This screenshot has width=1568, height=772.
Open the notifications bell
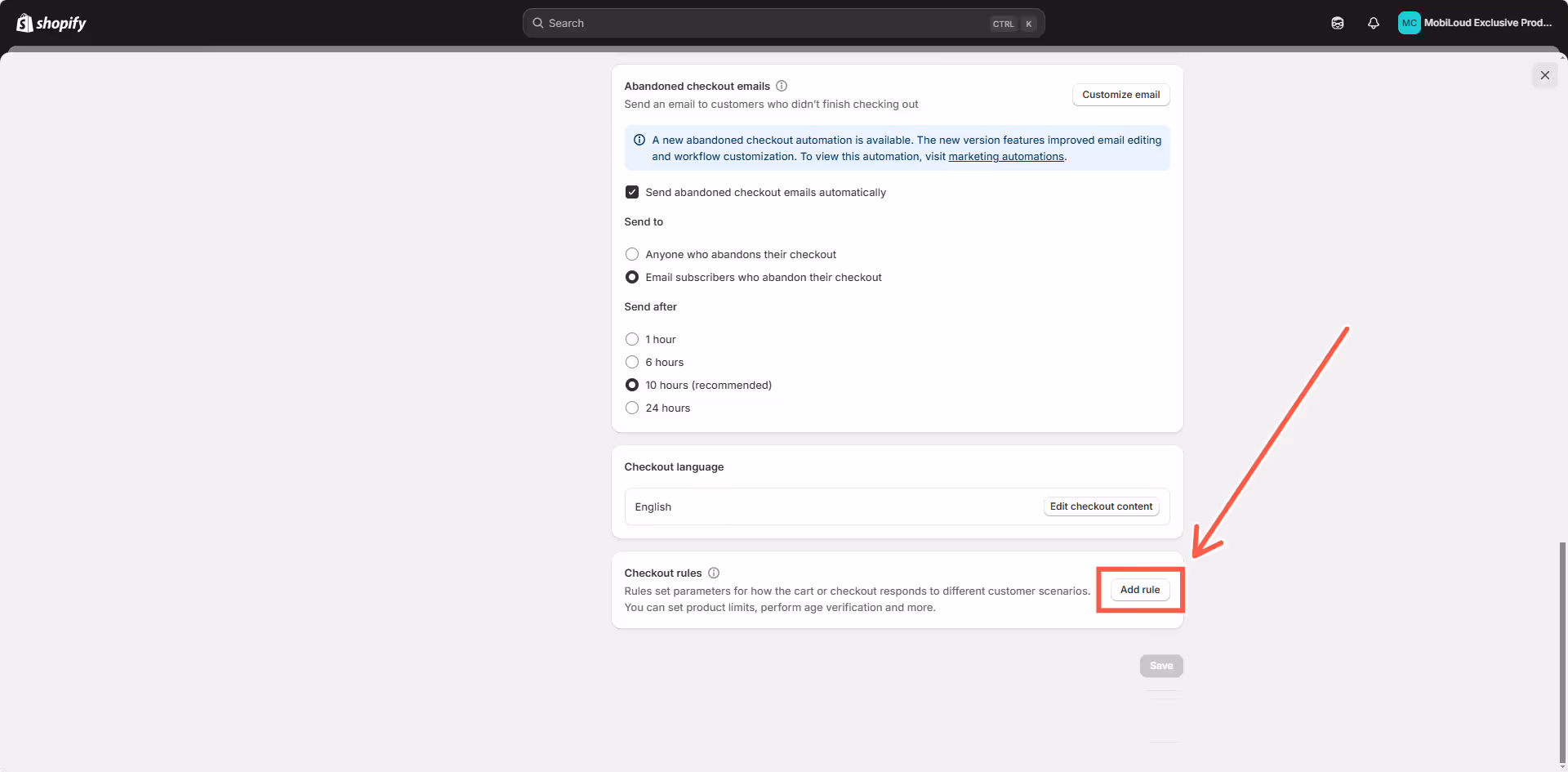(x=1374, y=23)
